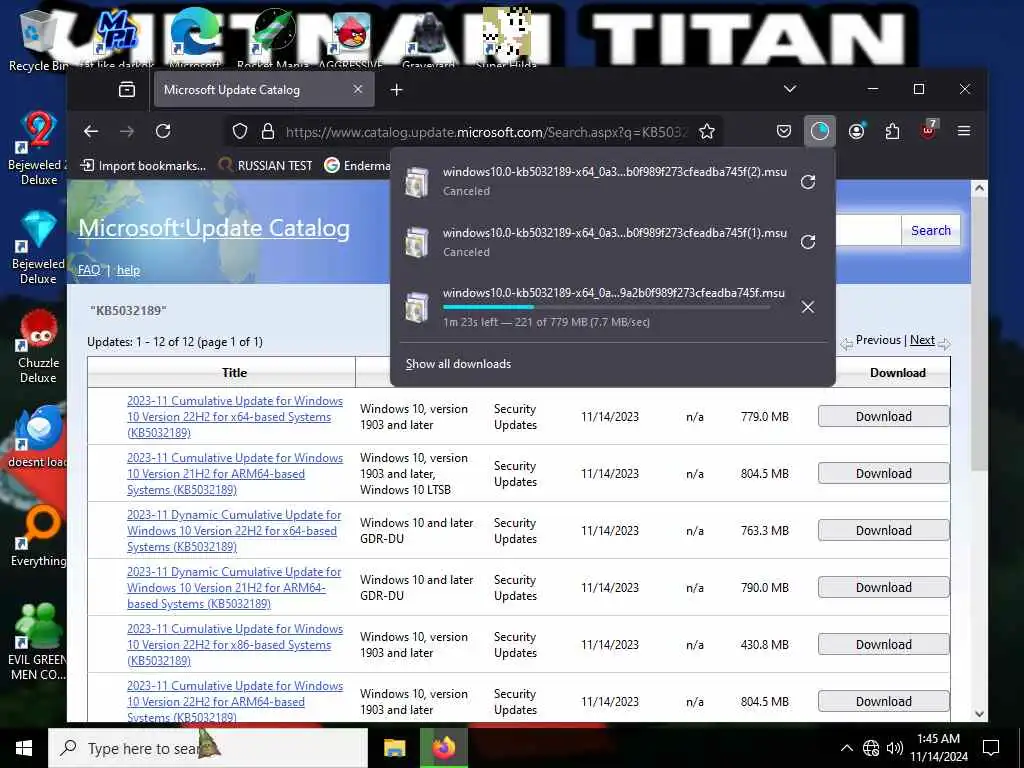The height and width of the screenshot is (768, 1024).
Task: Sort by the Title column header
Action: click(234, 373)
